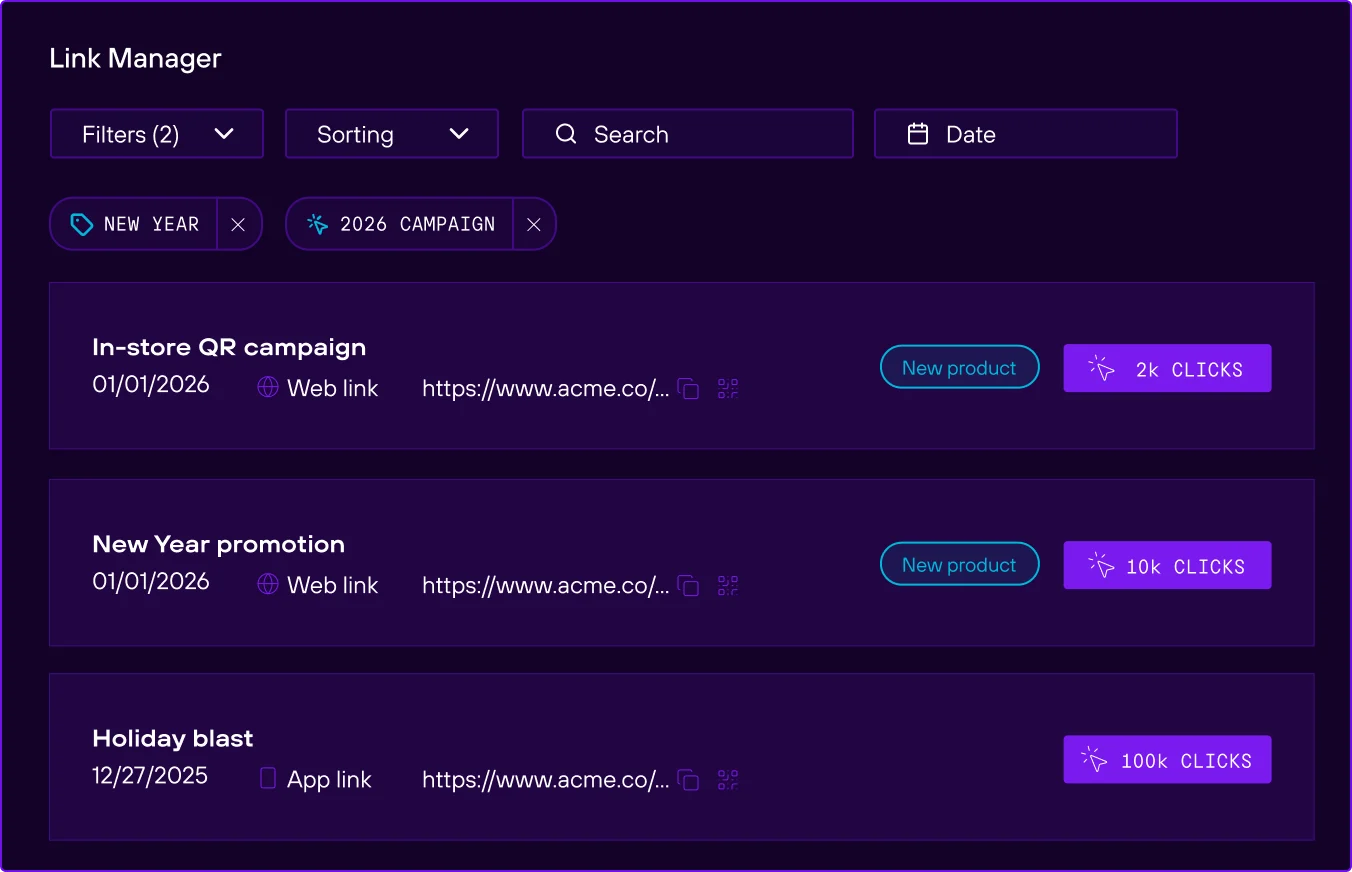Click the 100k CLICKS counter for Holiday blast

pyautogui.click(x=1166, y=759)
